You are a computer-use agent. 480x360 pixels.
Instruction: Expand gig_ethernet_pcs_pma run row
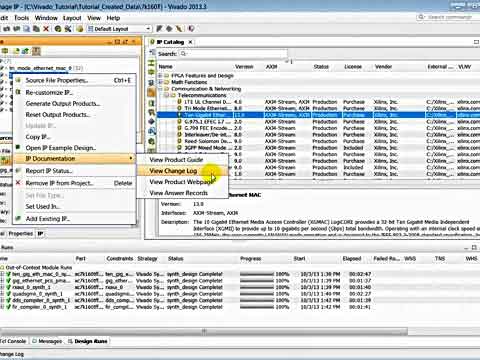tap(2, 281)
